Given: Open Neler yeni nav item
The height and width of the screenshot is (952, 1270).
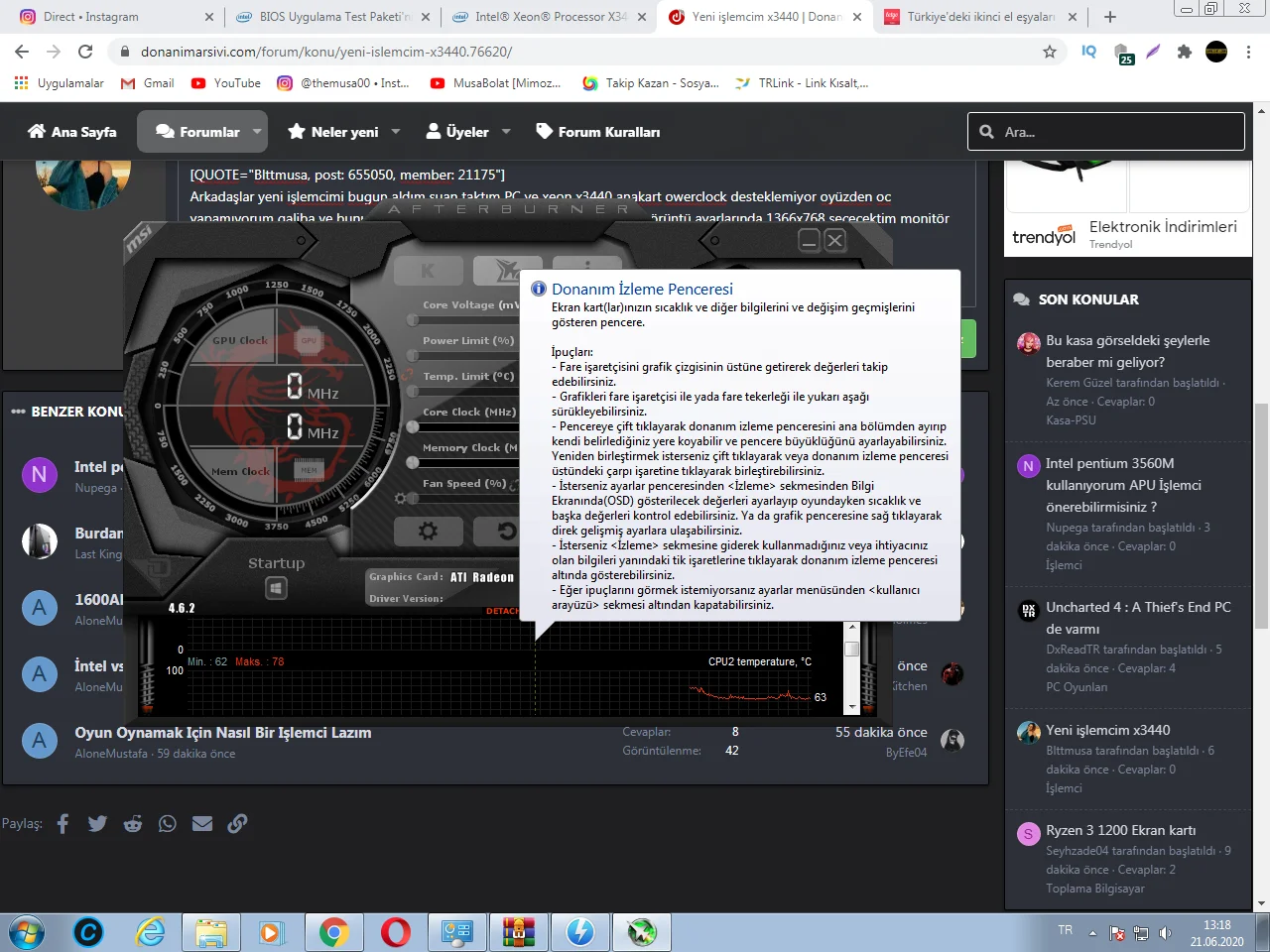Looking at the screenshot, I should tap(333, 132).
